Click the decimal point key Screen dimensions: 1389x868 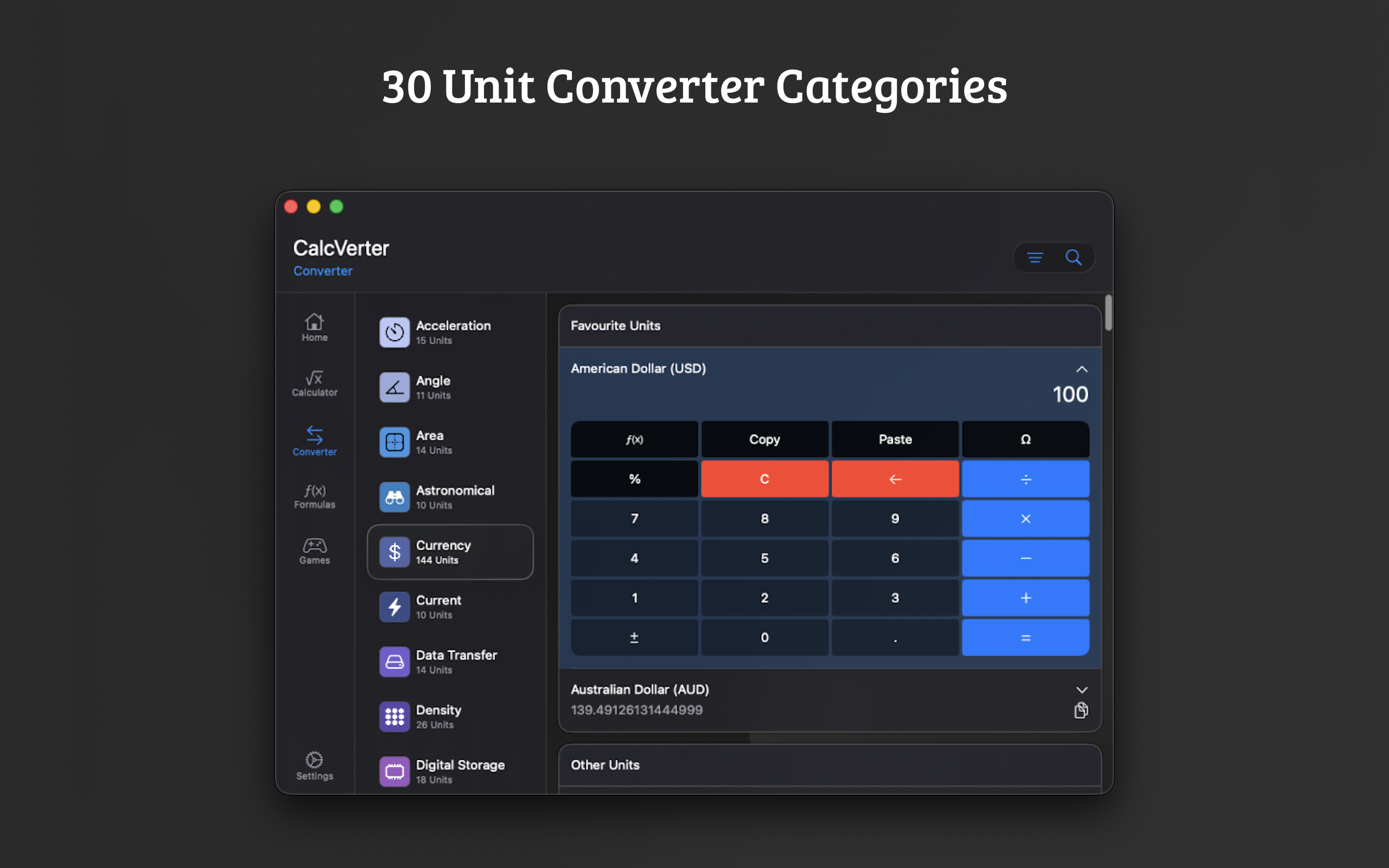click(895, 637)
